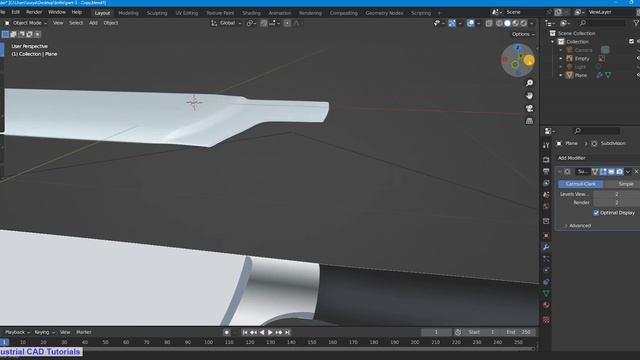Viewport: 640px width, 360px height.
Task: Expand the Plane object in outliner
Action: 561,76
